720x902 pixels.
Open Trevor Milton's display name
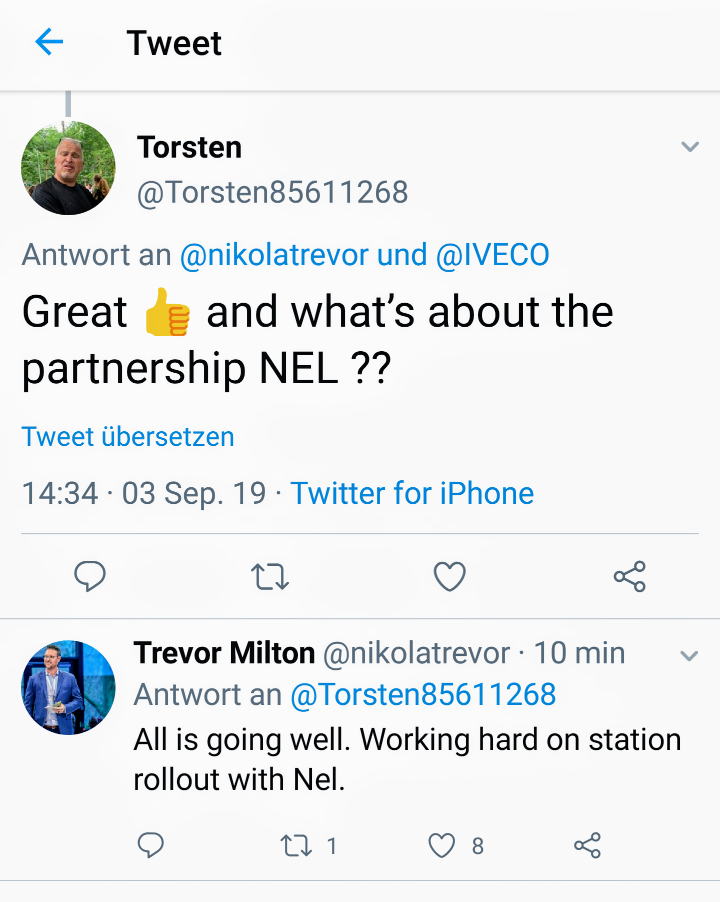tap(224, 653)
